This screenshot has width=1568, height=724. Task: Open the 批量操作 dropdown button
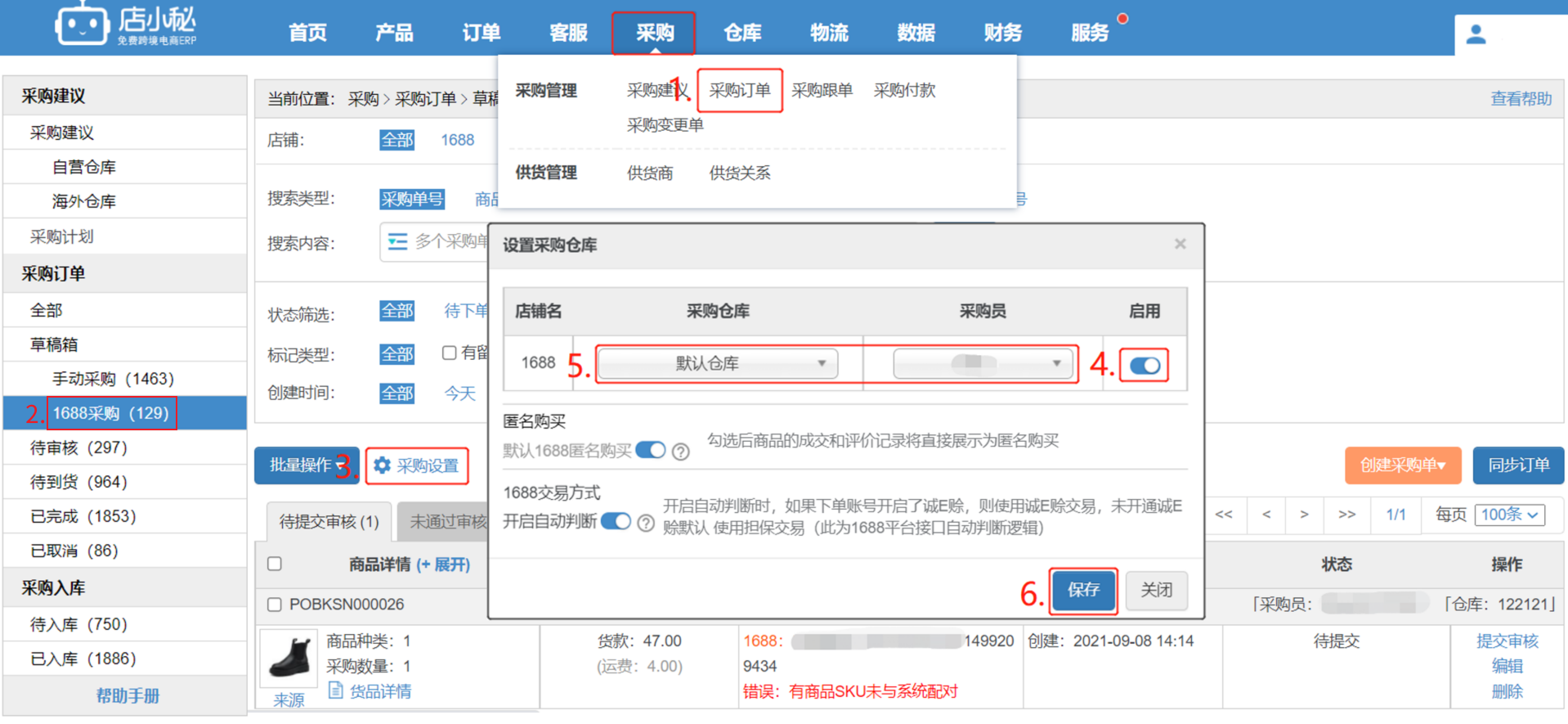point(306,465)
